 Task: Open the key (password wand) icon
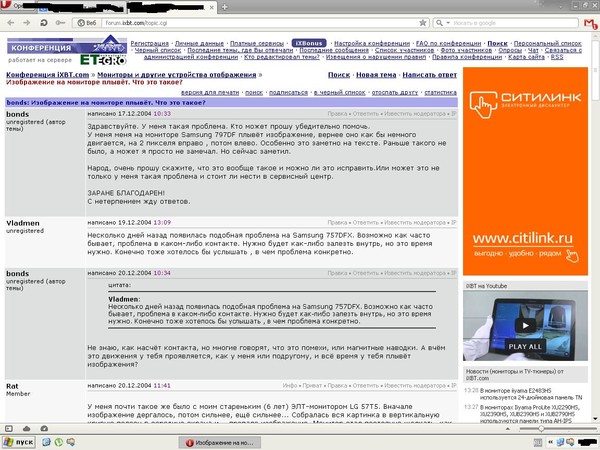pos(60,23)
